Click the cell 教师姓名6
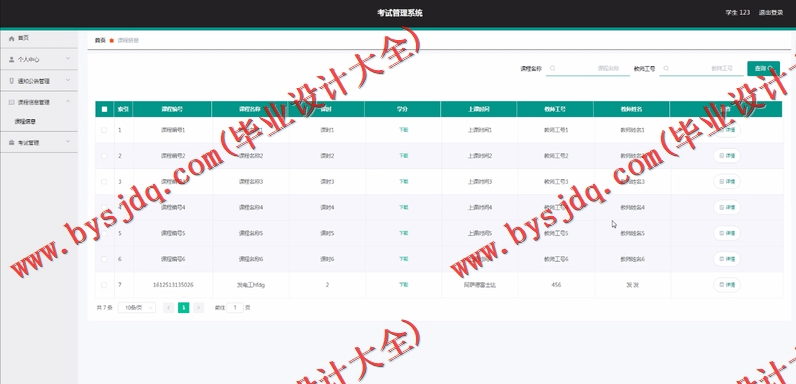 point(632,259)
